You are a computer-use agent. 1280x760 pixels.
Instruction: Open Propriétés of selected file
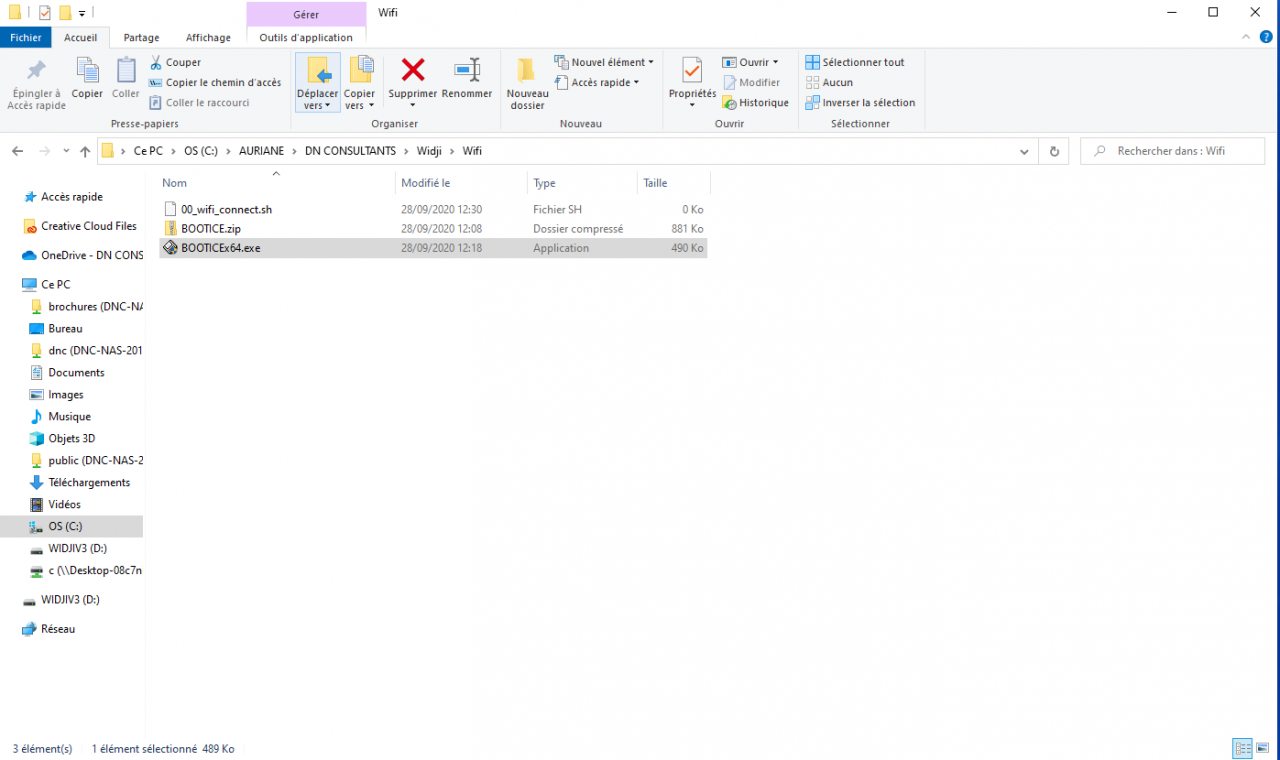pos(692,84)
